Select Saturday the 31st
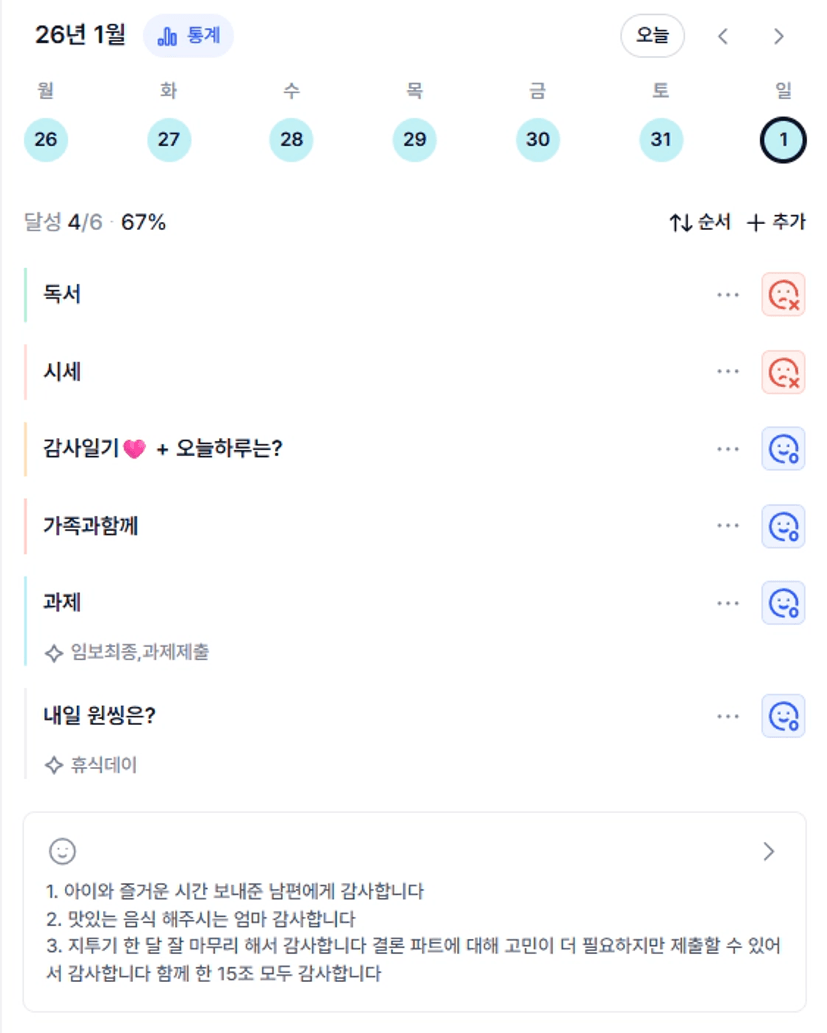The image size is (827, 1033). tap(660, 139)
